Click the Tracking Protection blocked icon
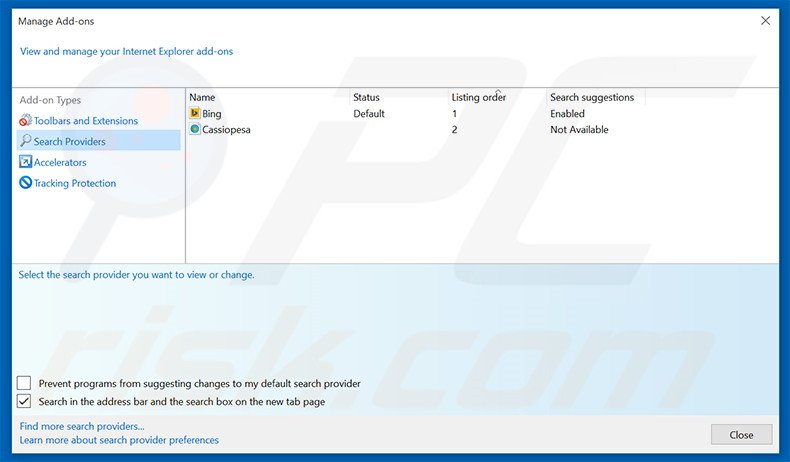 tap(25, 182)
